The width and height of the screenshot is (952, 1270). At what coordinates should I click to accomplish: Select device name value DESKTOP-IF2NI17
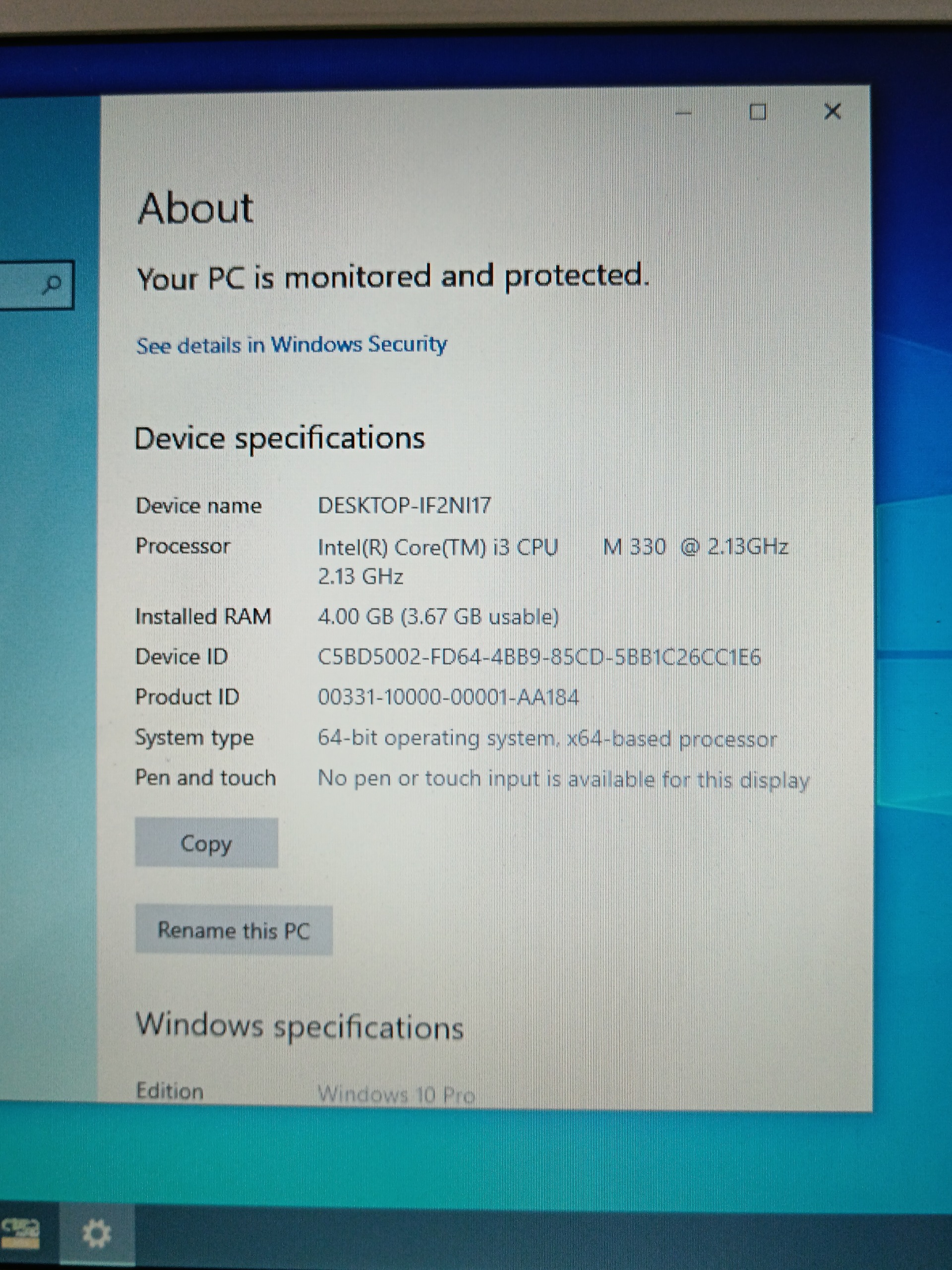[x=405, y=505]
